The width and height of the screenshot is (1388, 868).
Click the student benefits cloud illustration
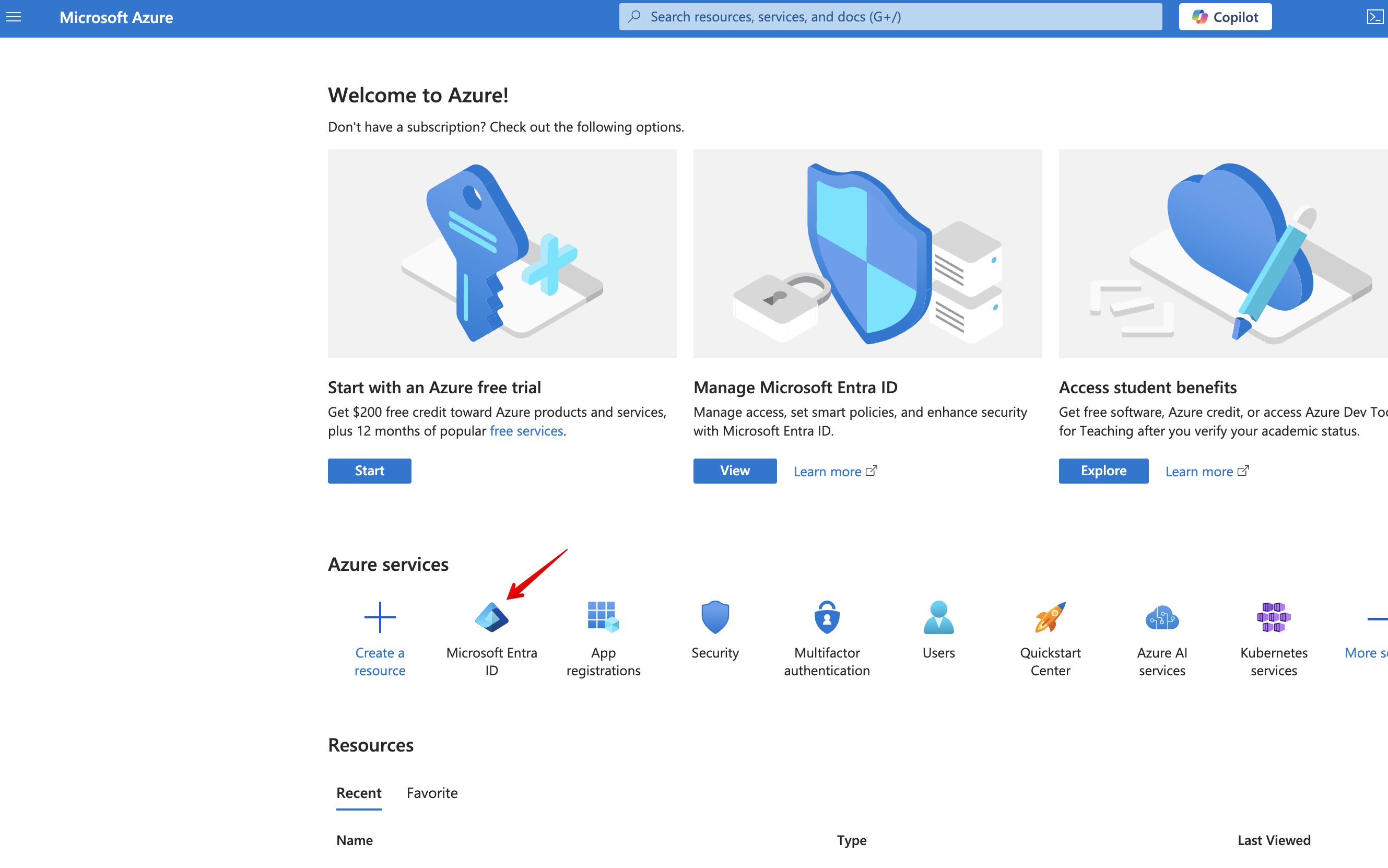1224,253
